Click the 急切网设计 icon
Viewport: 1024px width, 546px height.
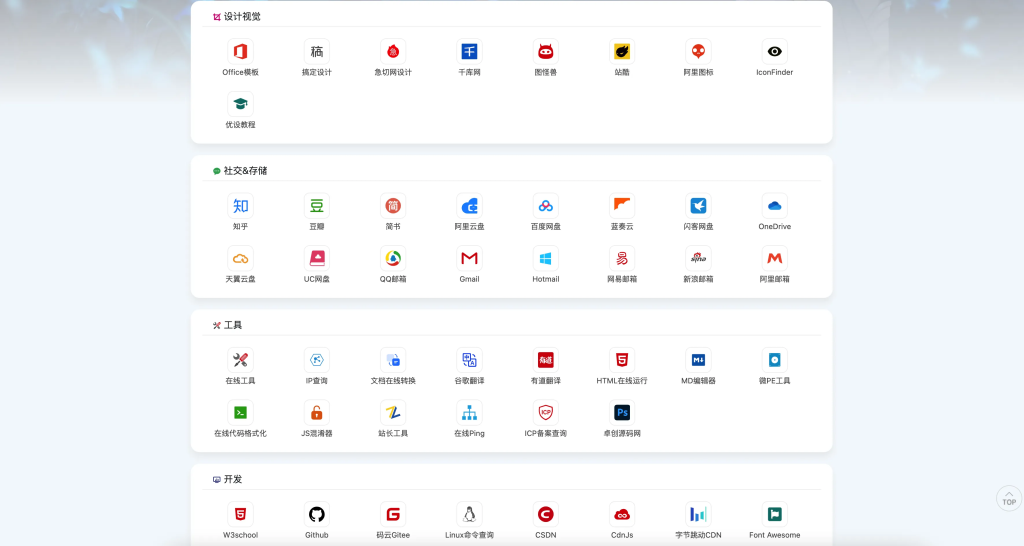pos(393,52)
